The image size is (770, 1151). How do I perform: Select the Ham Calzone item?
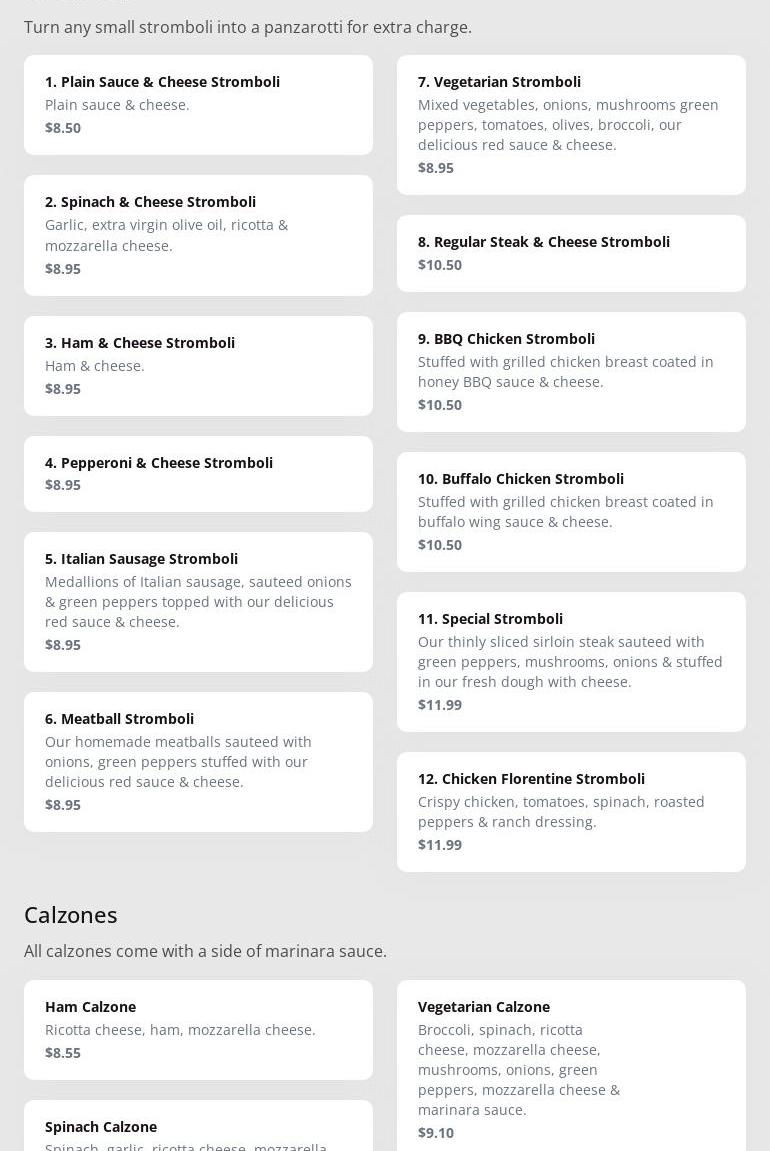point(198,1030)
